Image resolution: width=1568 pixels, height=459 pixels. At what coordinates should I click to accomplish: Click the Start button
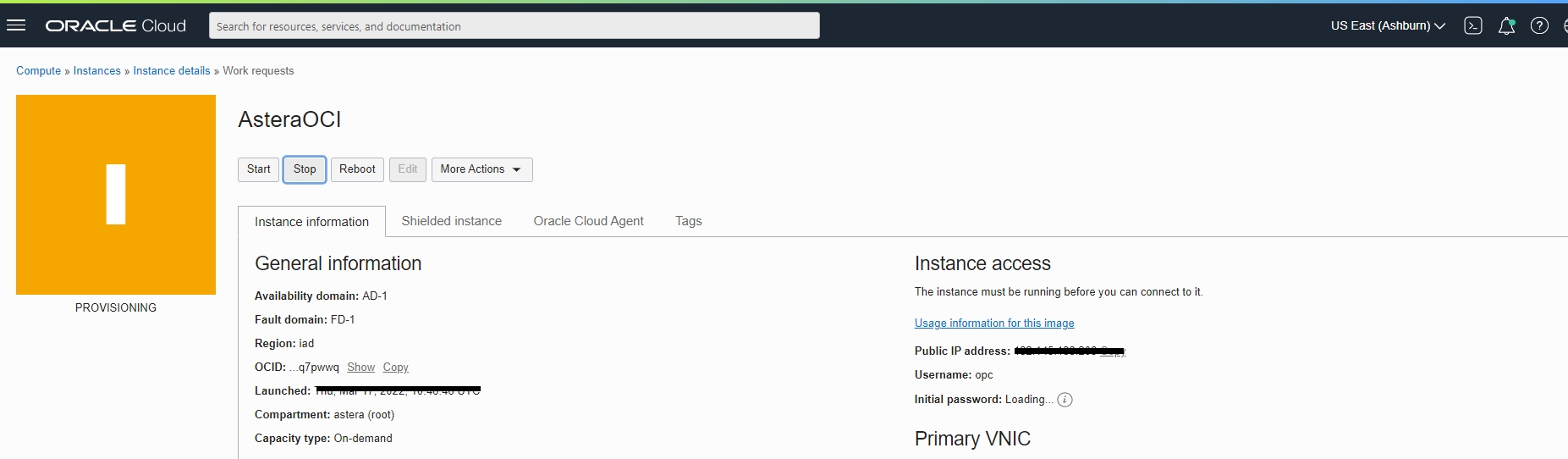pos(259,169)
